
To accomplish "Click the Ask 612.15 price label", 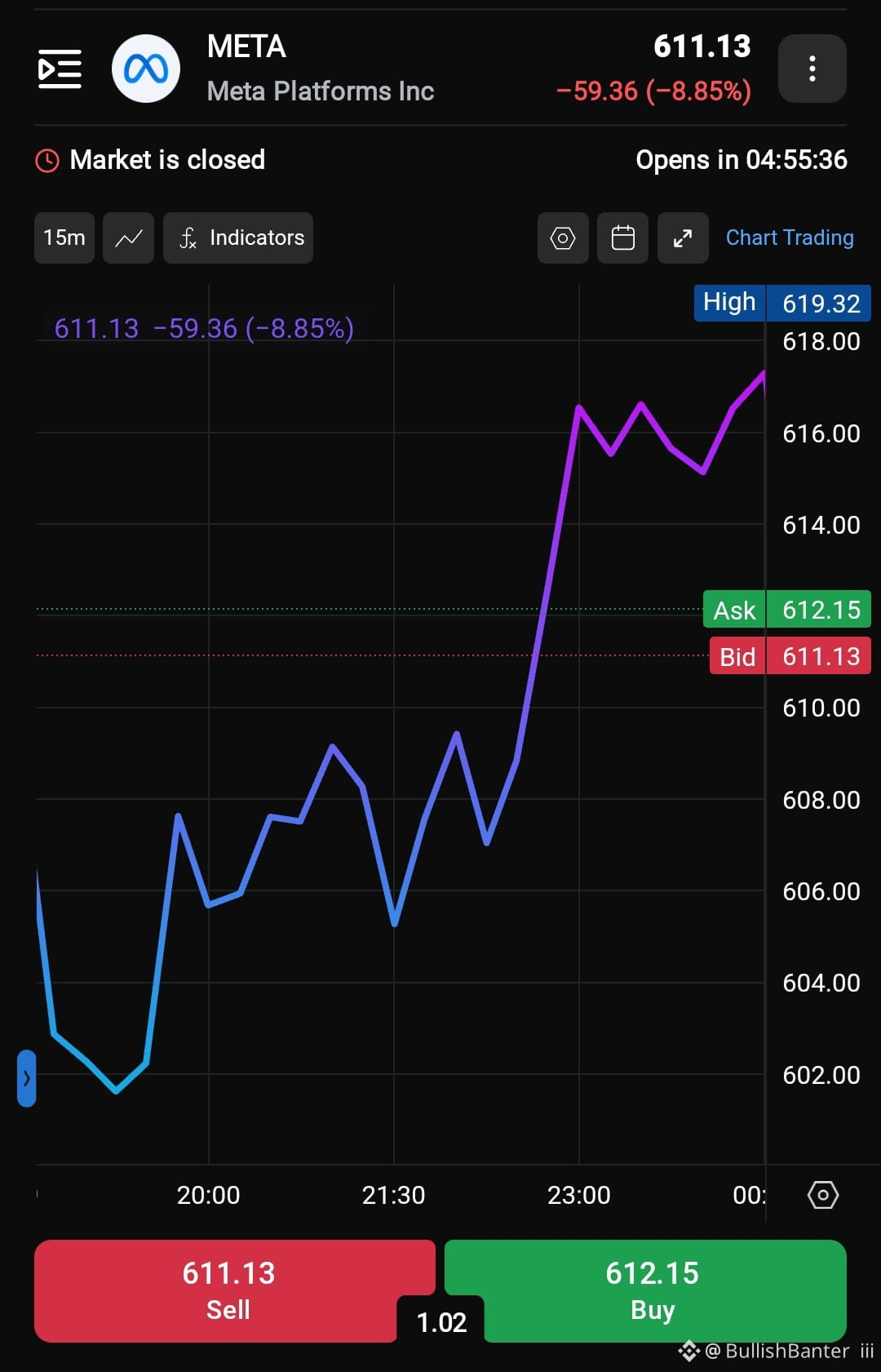I will coord(787,609).
